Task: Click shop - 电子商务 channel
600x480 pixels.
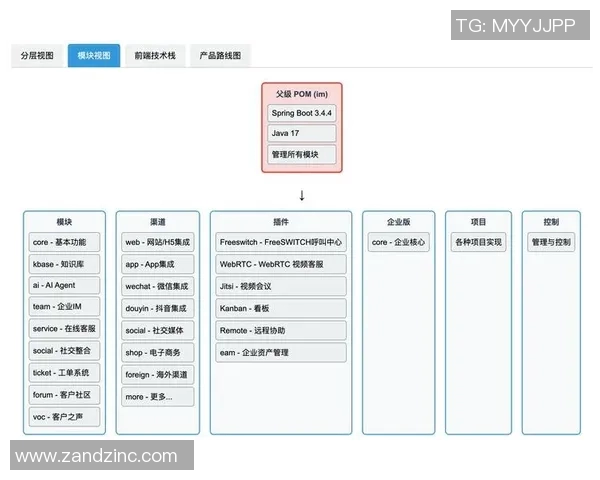Action: pyautogui.click(x=158, y=353)
